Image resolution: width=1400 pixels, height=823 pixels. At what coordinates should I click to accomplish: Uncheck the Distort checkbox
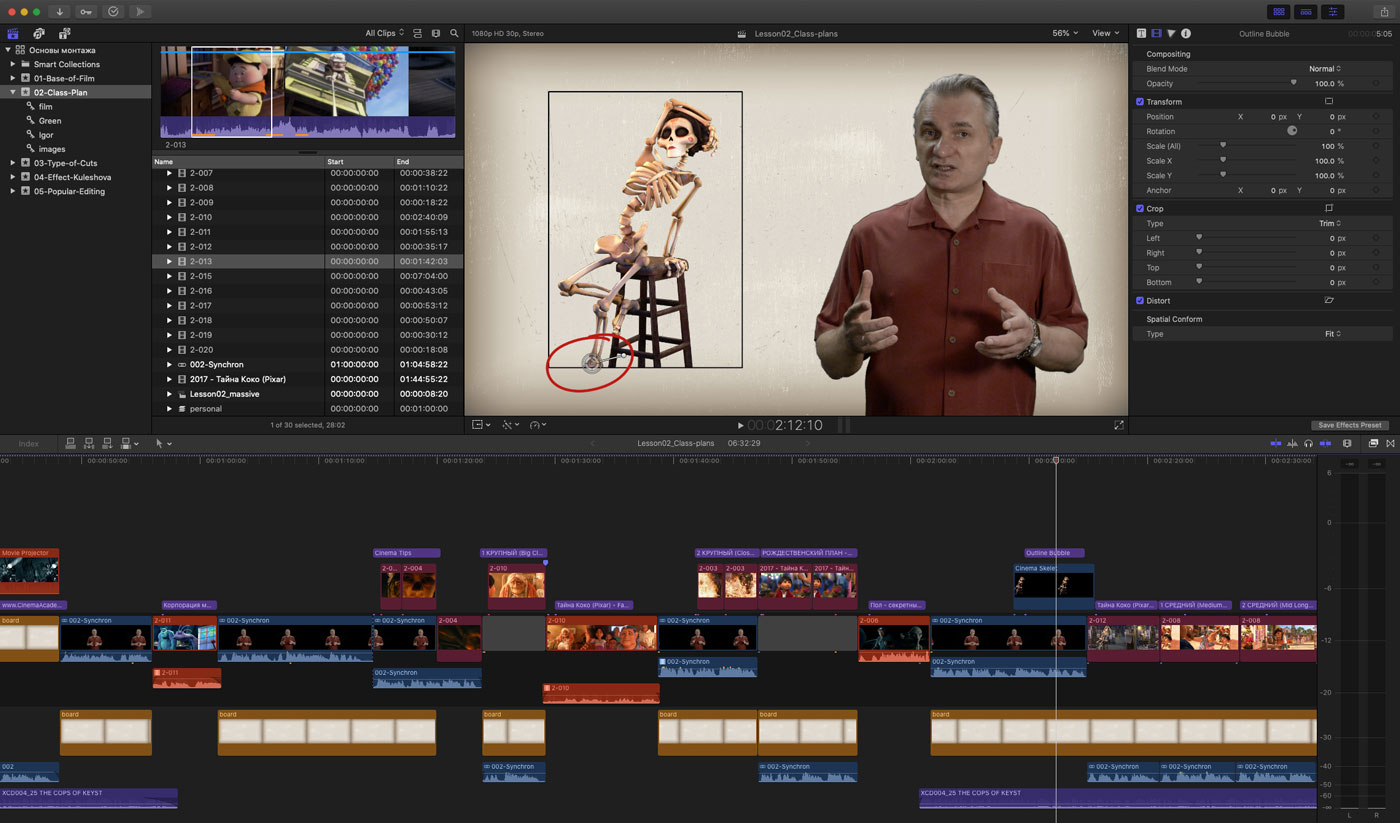[1140, 300]
